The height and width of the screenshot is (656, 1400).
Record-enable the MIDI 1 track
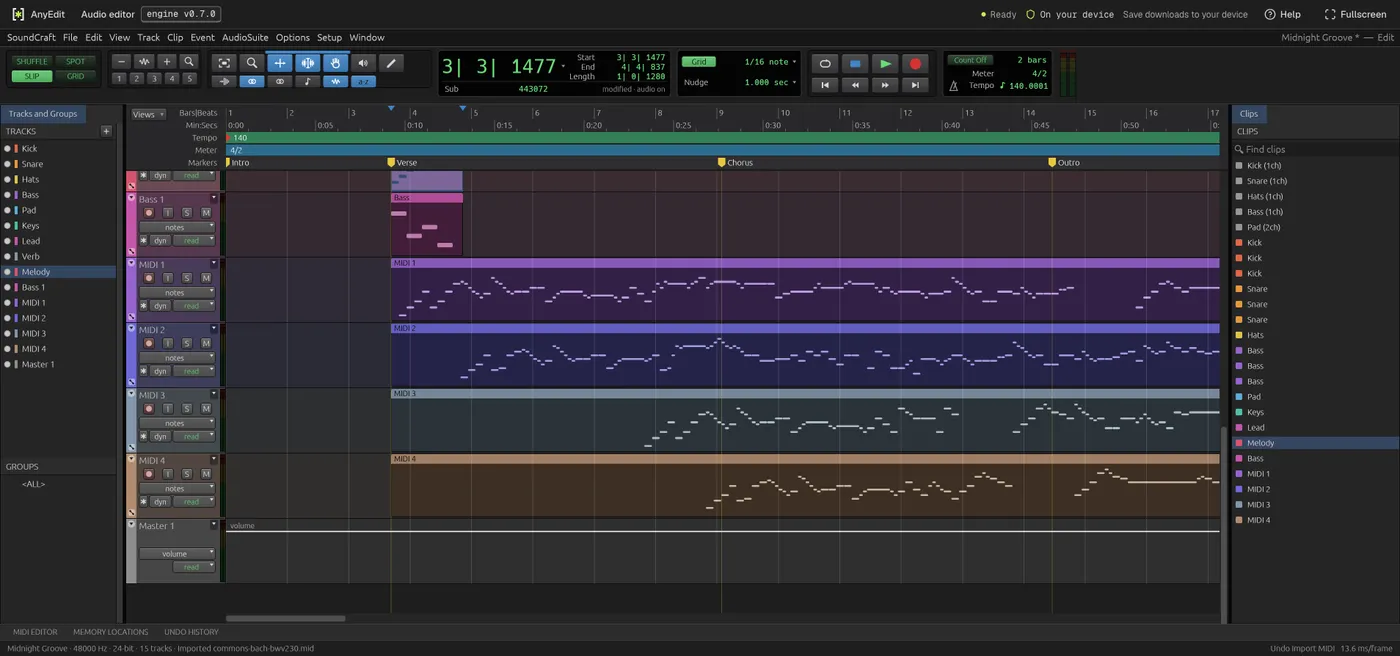(x=149, y=278)
